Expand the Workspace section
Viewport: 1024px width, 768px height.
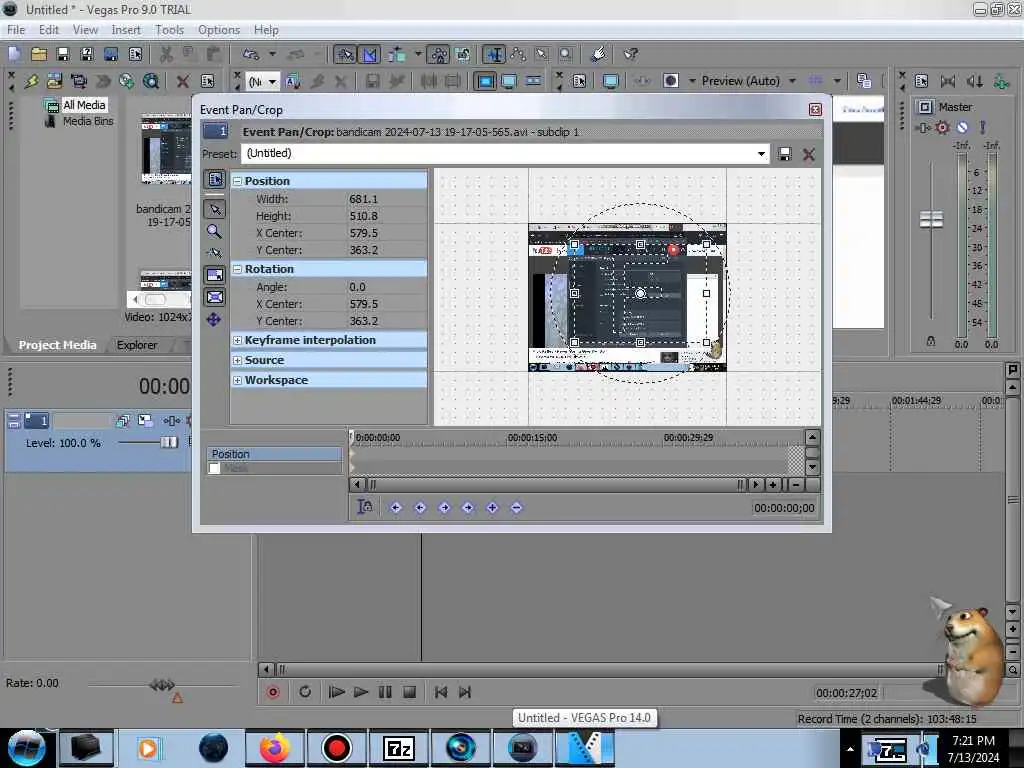[x=238, y=380]
